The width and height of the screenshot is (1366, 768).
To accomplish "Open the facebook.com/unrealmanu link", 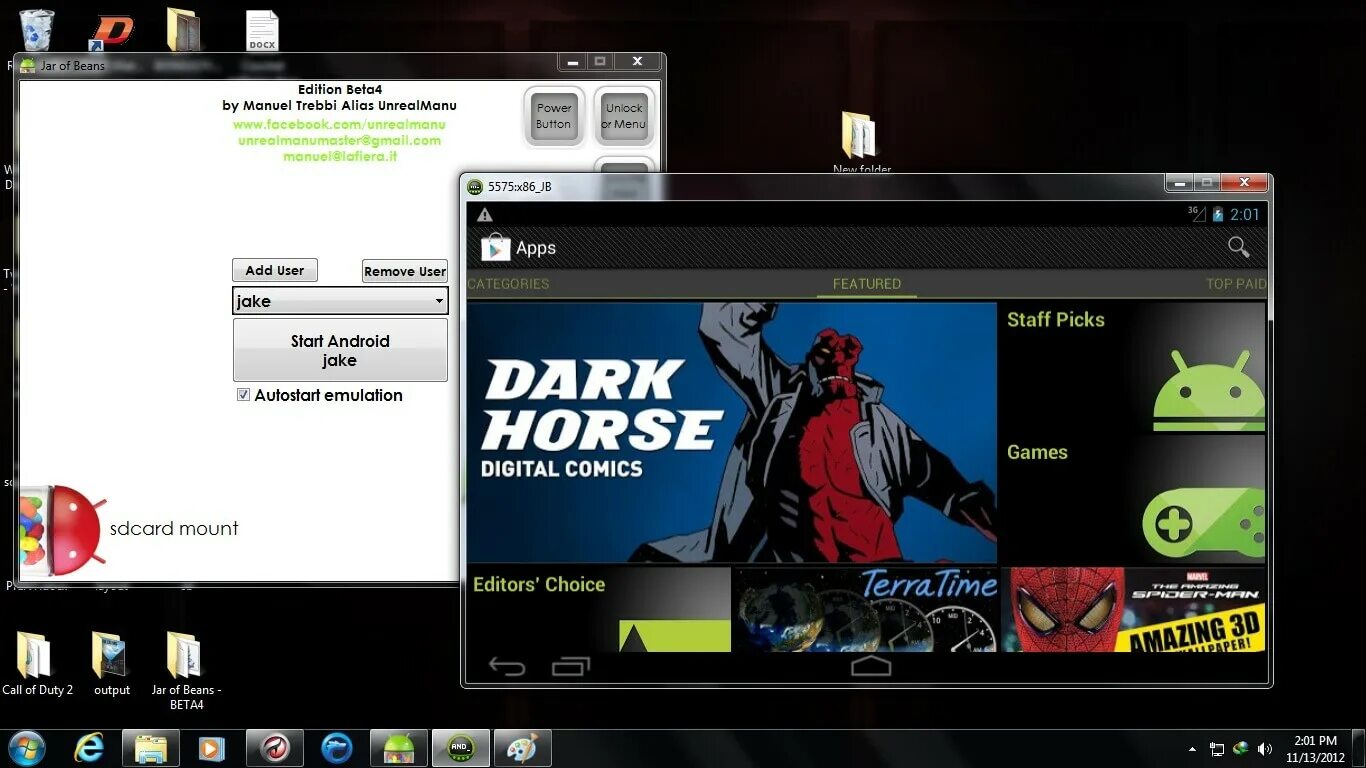I will (x=339, y=124).
